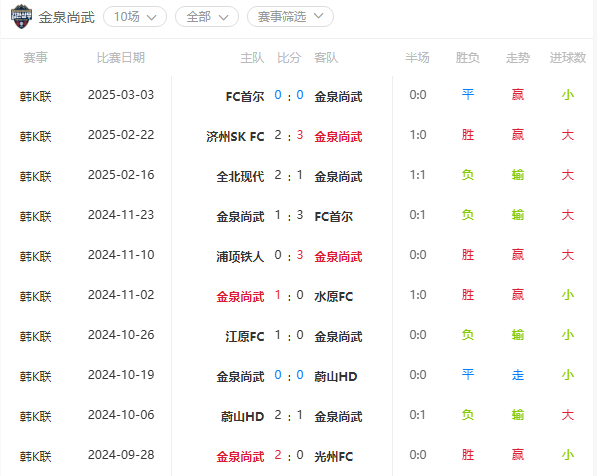Click the 全北现代 team name
Screen dimensions: 597x476
tap(240, 176)
